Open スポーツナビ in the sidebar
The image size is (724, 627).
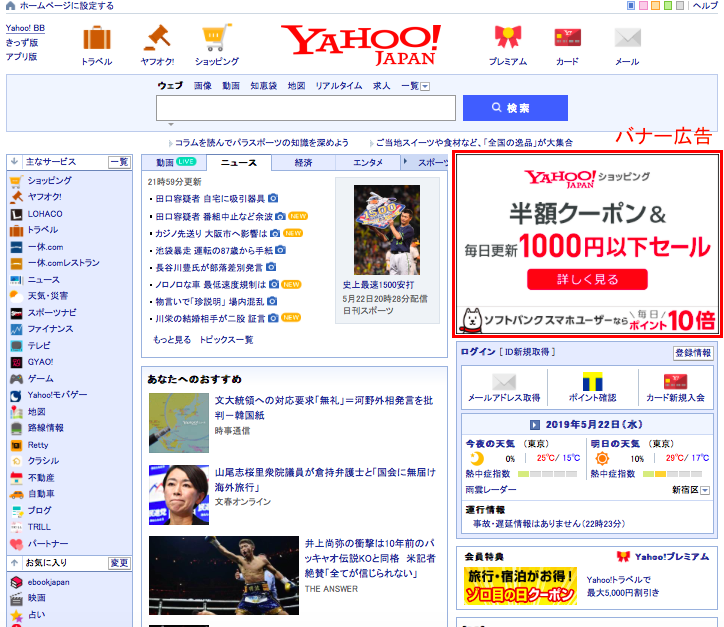(52, 313)
